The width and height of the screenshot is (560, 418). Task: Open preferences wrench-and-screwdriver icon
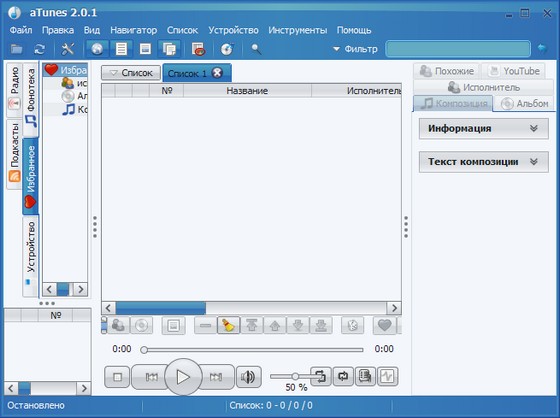coord(68,49)
